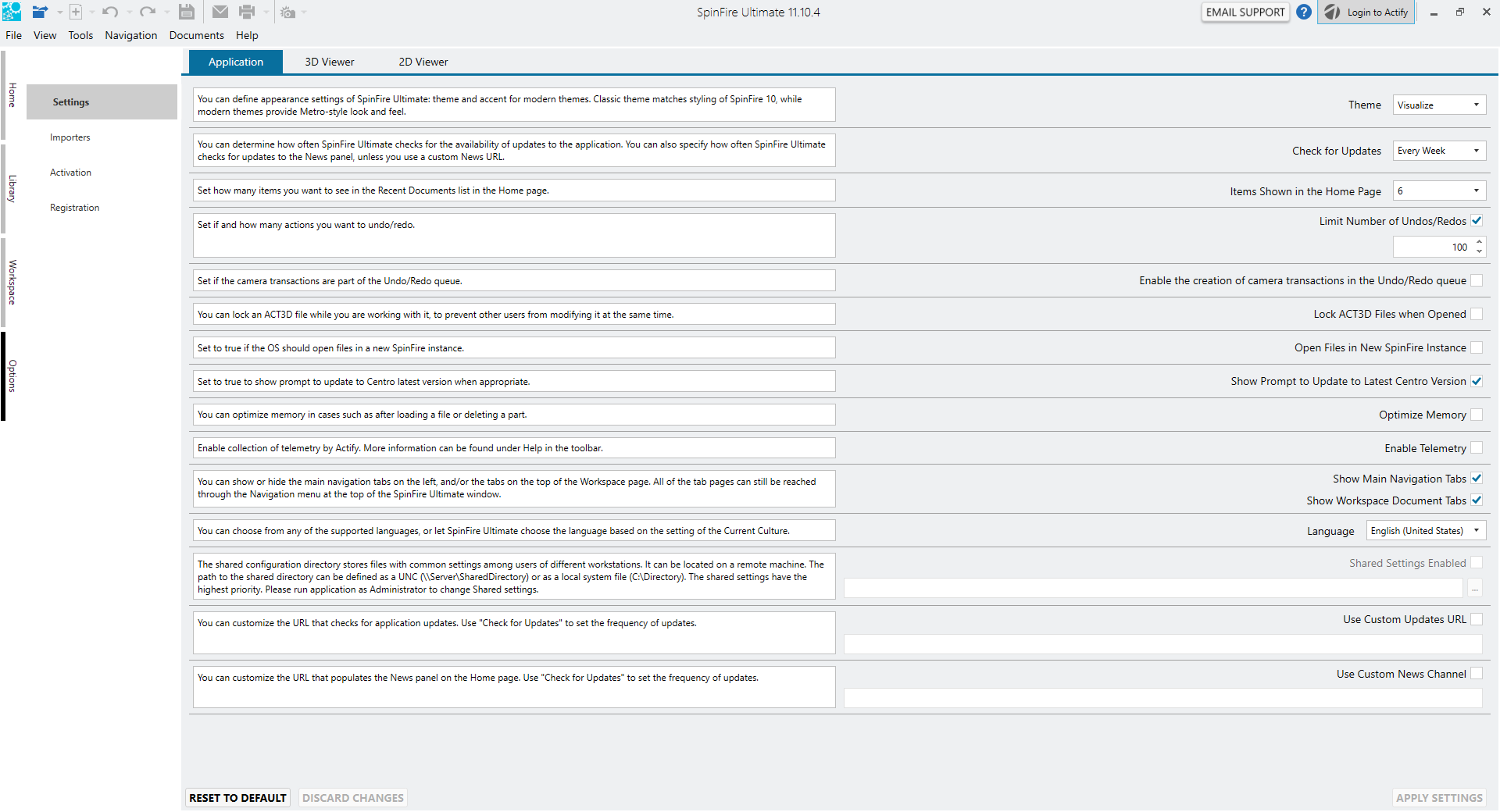Image resolution: width=1500 pixels, height=812 pixels.
Task: Click the Custom Updates URL text field
Action: click(1162, 644)
